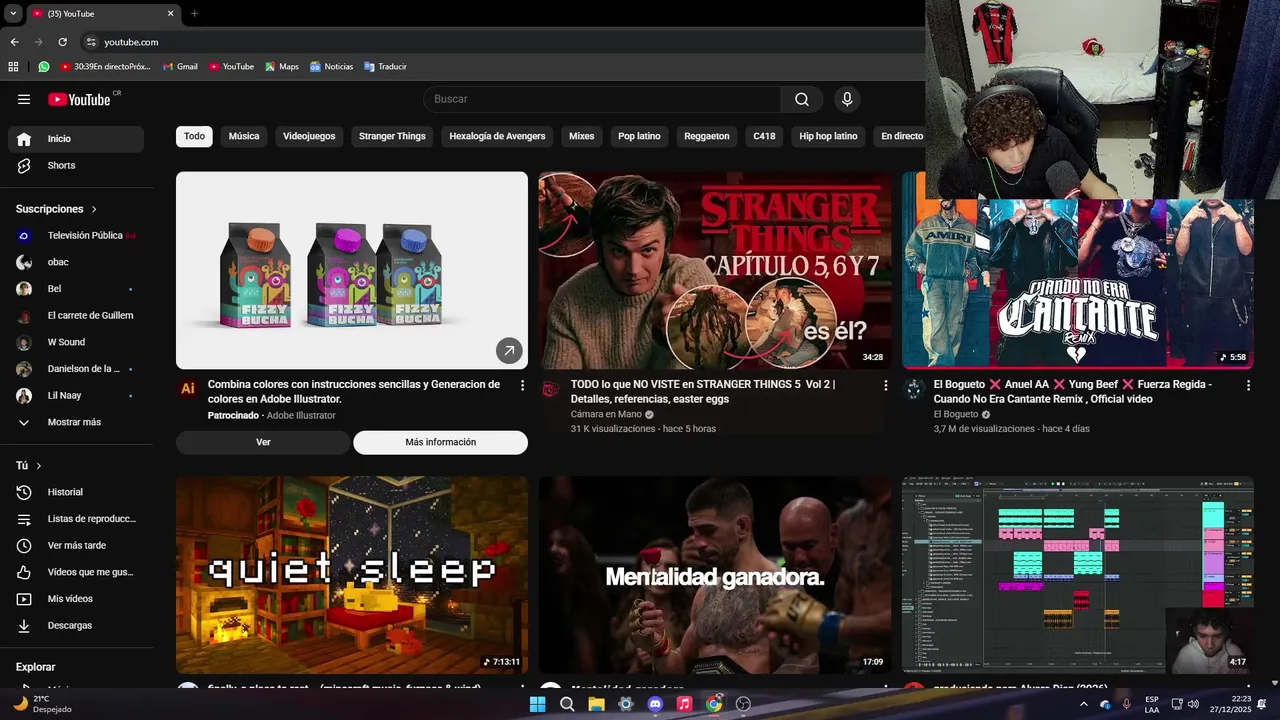This screenshot has height=720, width=1280.
Task: Open Gmail bookmark
Action: click(180, 67)
